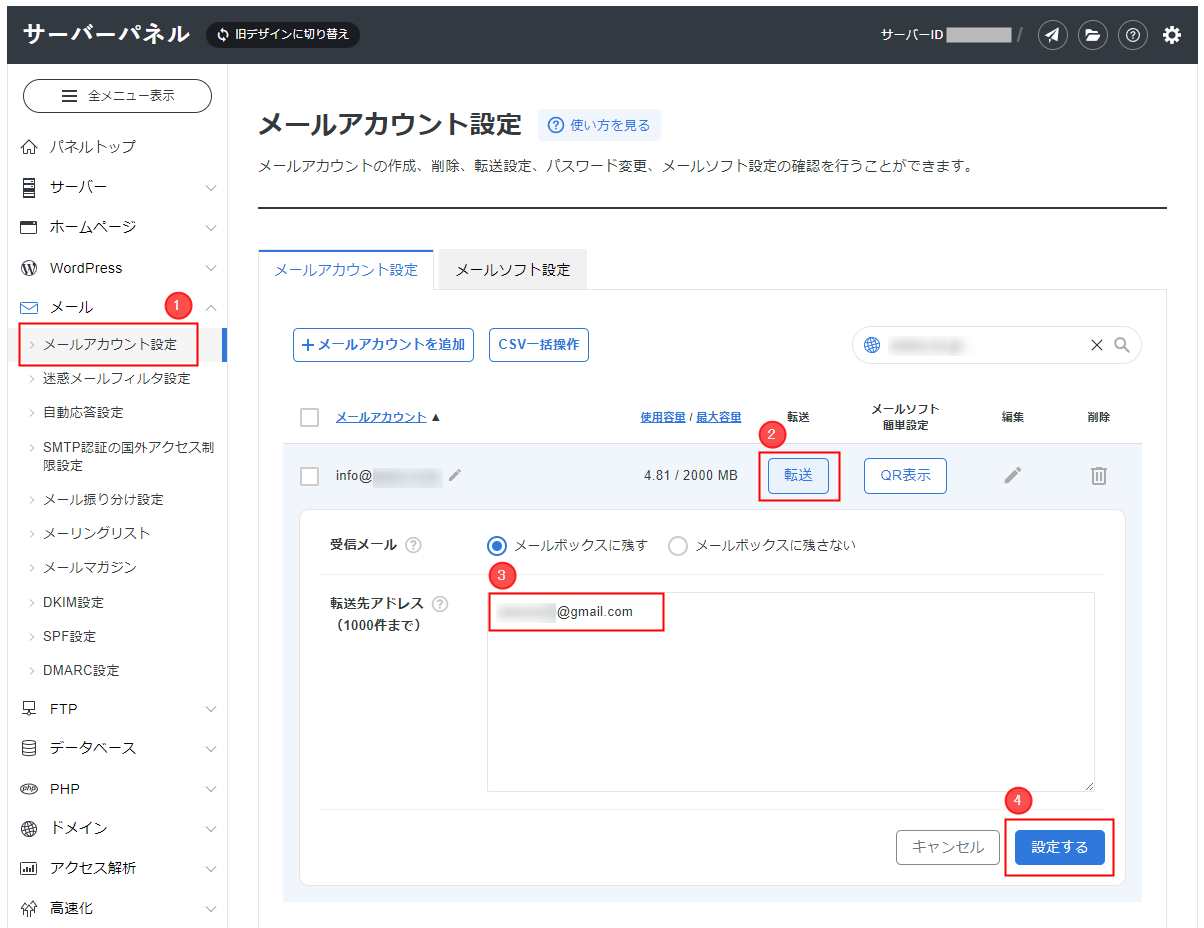The width and height of the screenshot is (1204, 928).
Task: Expand the ドメイン sidebar section
Action: pyautogui.click(x=117, y=828)
